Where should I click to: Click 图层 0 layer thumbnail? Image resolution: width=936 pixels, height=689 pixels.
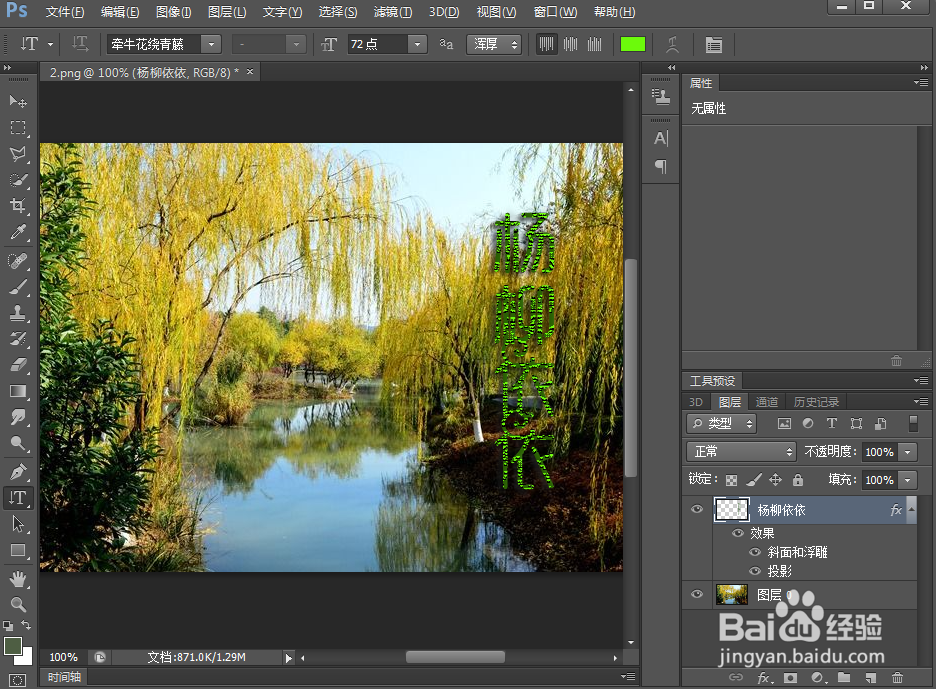click(x=731, y=595)
